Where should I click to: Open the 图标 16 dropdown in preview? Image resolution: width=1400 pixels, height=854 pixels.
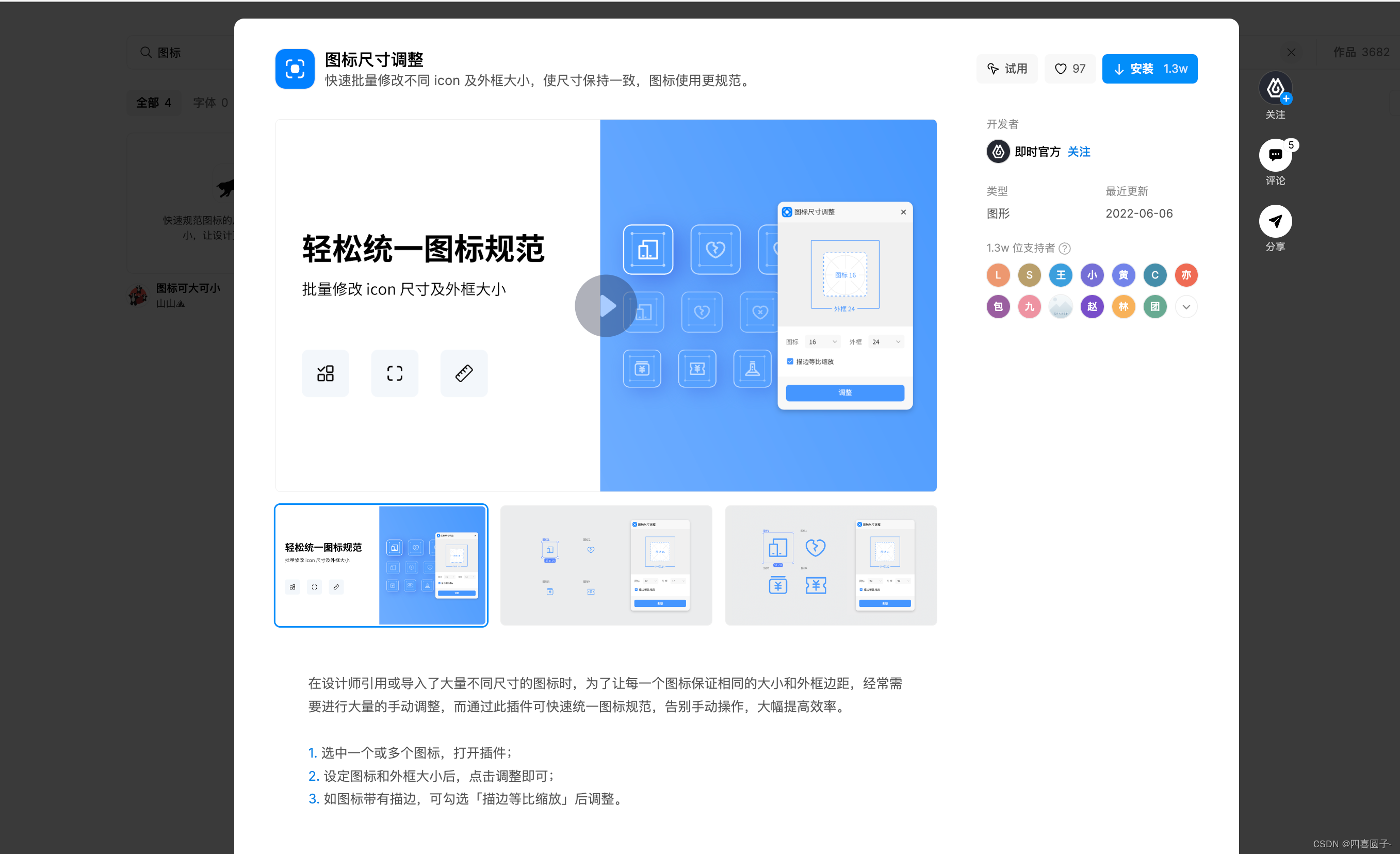[x=822, y=341]
